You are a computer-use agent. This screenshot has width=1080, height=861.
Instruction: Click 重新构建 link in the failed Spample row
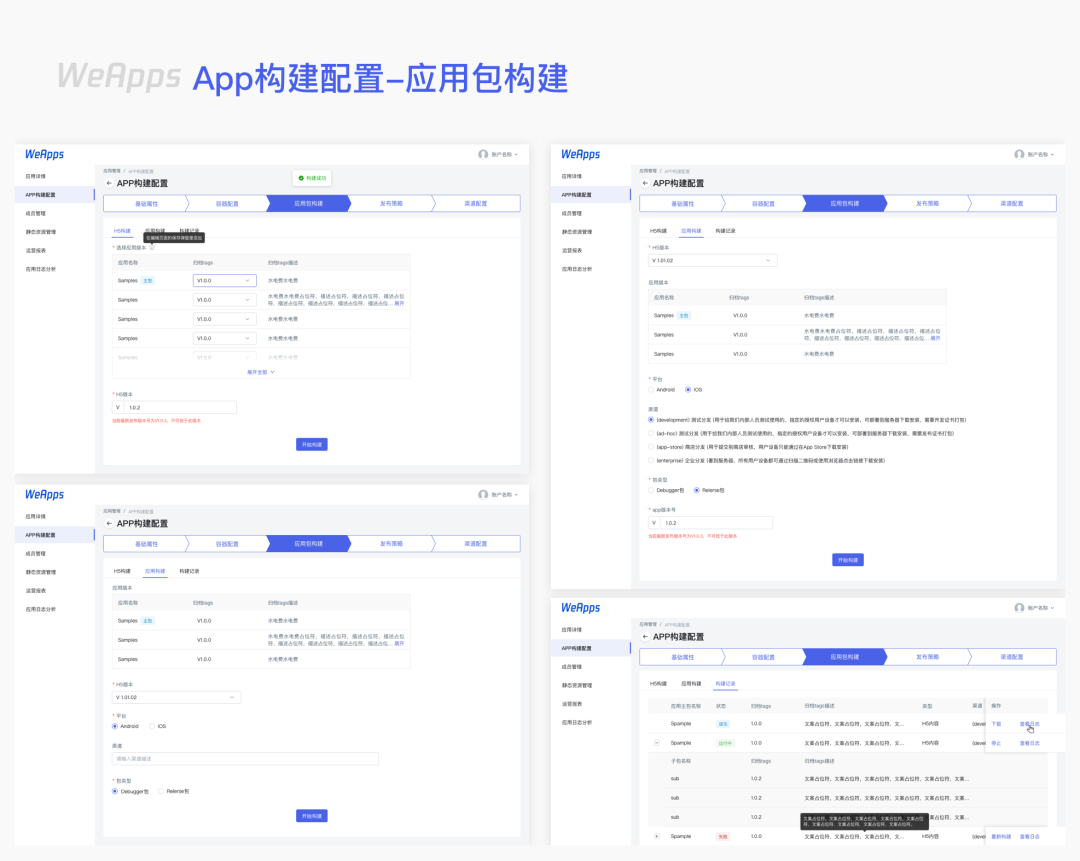tap(1001, 836)
